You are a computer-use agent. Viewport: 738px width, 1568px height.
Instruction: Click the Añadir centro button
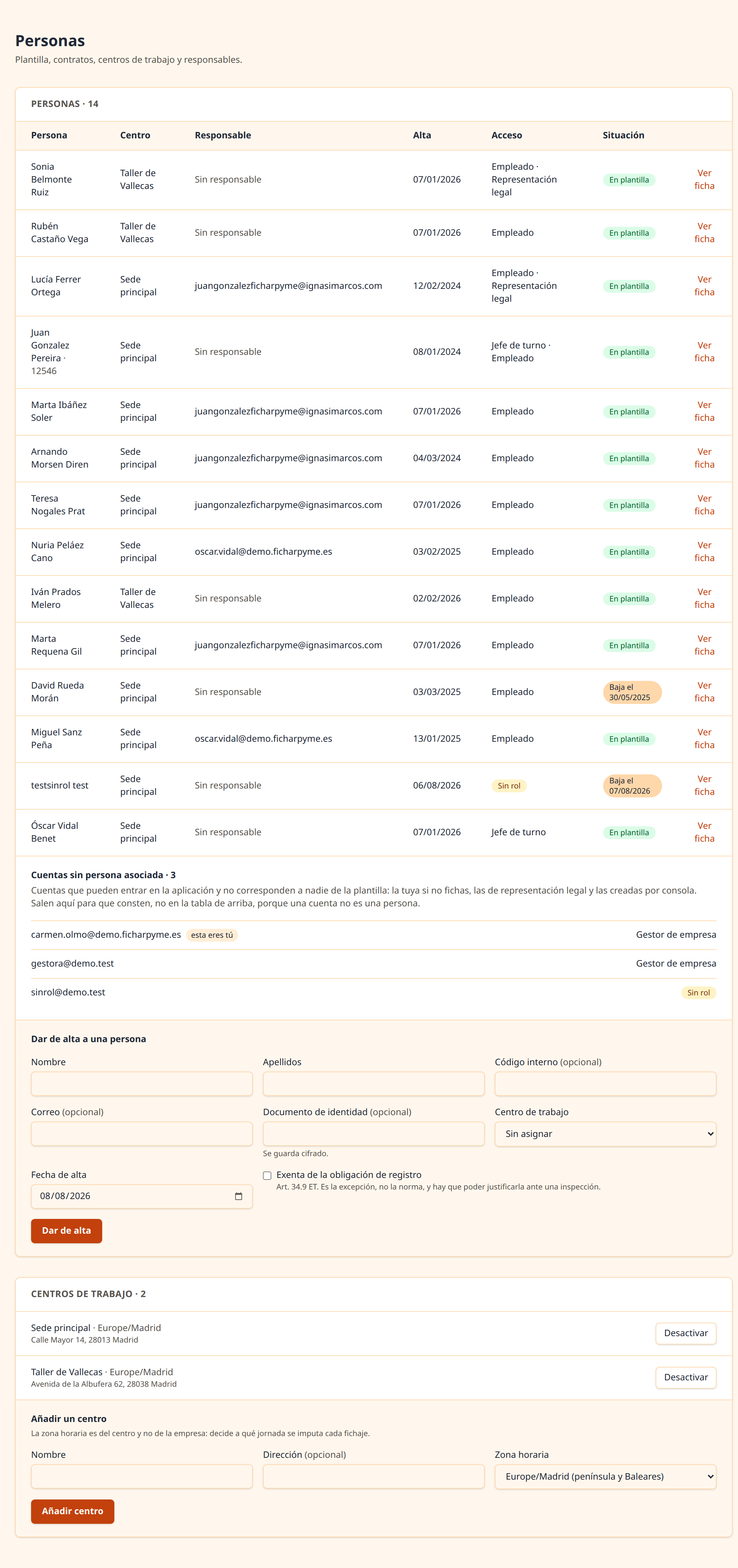pyautogui.click(x=72, y=1511)
